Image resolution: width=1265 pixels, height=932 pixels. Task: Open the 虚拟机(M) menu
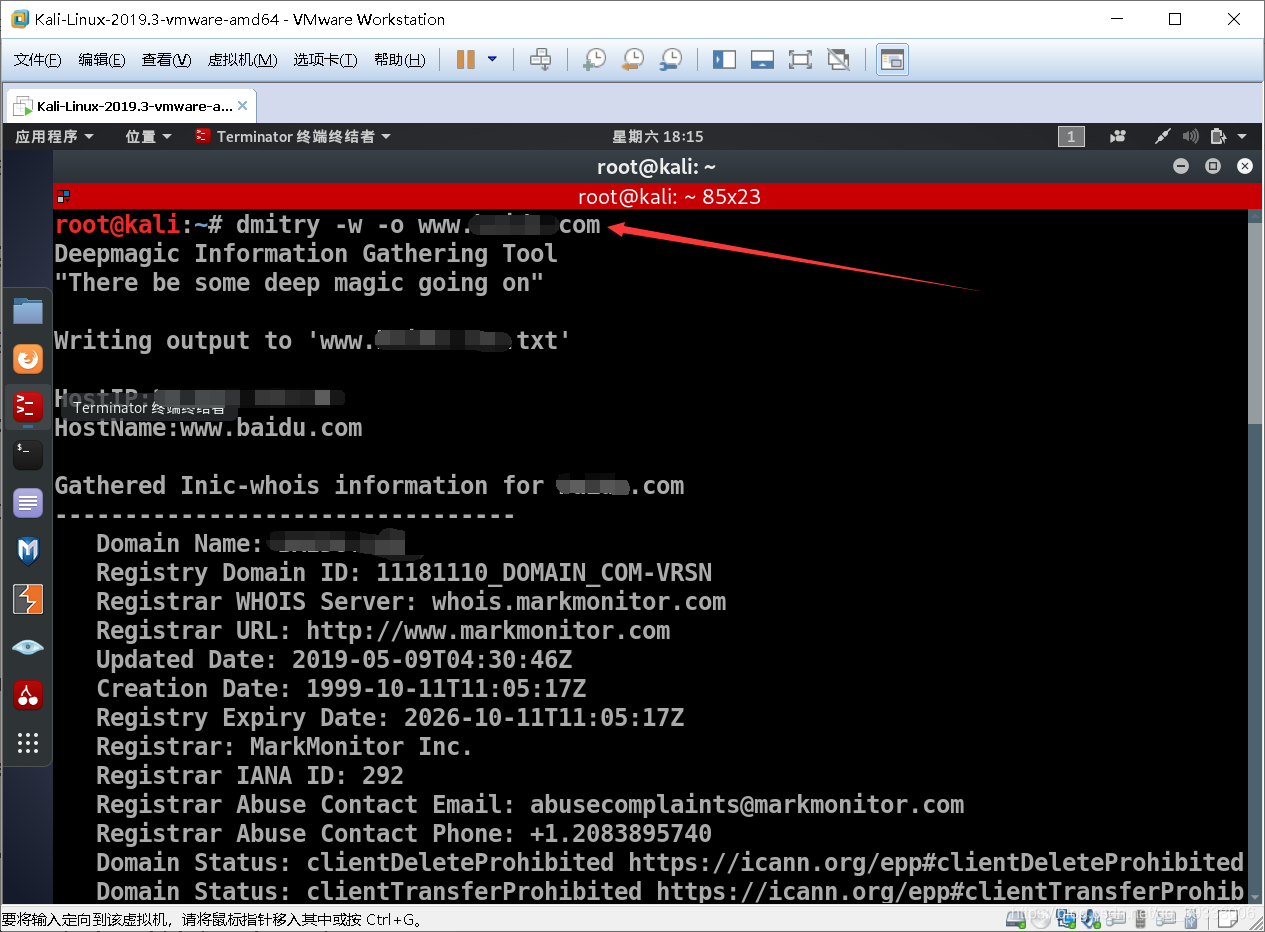click(242, 60)
